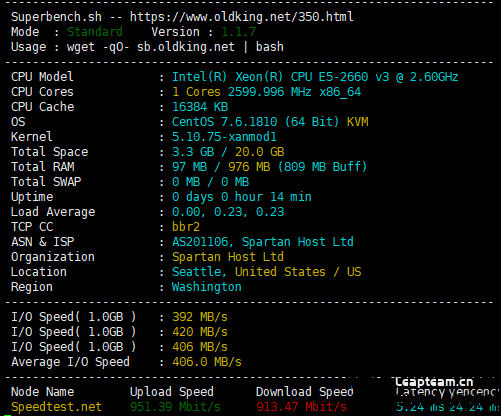Click the '20.0 GB' total space value
Viewport: 501px width, 416px height.
(x=260, y=152)
